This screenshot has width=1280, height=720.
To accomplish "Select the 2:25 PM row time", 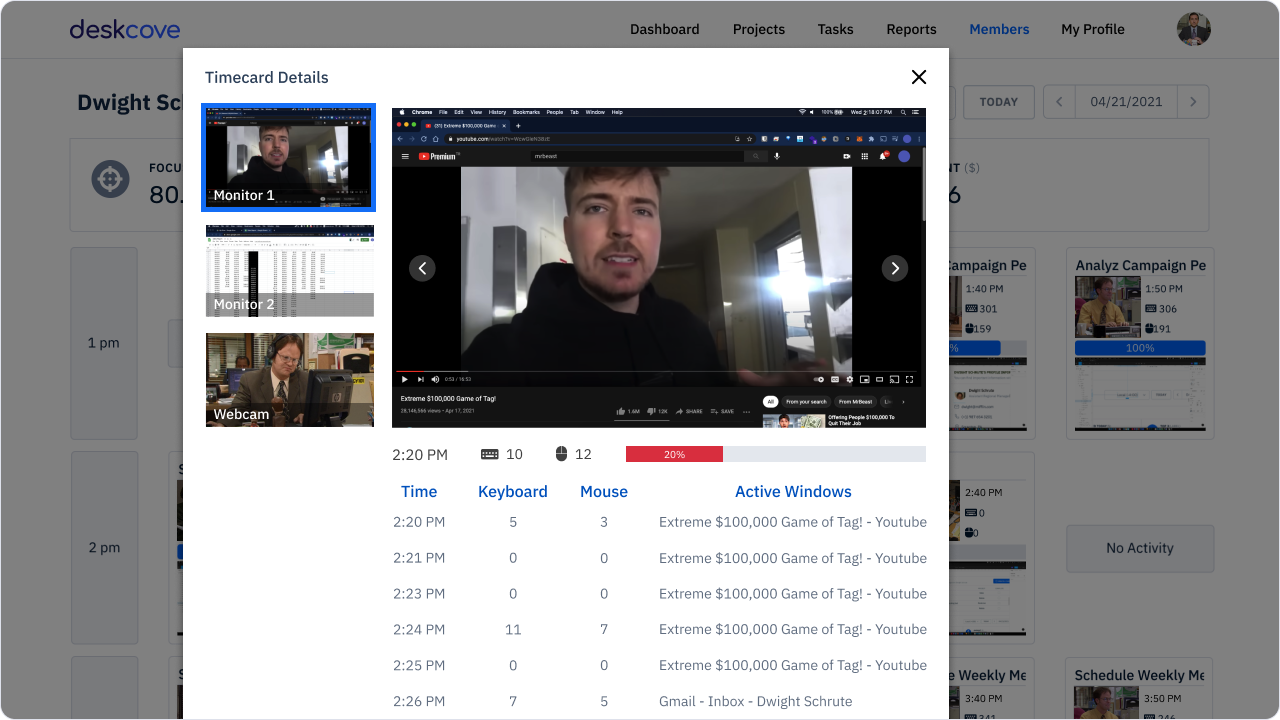I will 419,665.
